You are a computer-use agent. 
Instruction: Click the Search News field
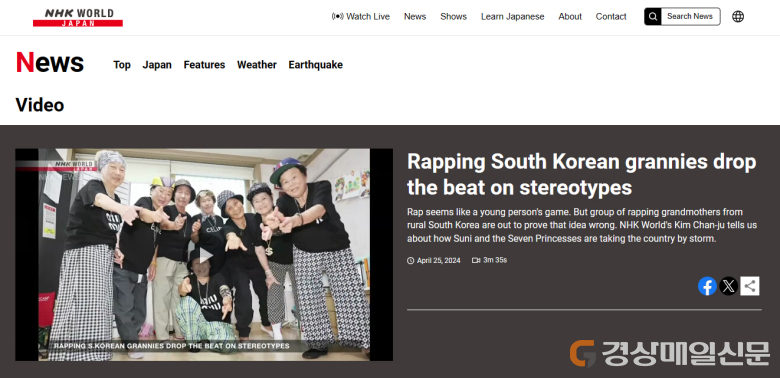pyautogui.click(x=690, y=16)
